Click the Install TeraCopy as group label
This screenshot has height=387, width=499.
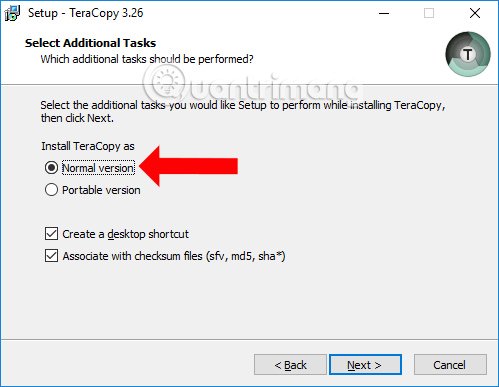(x=88, y=146)
